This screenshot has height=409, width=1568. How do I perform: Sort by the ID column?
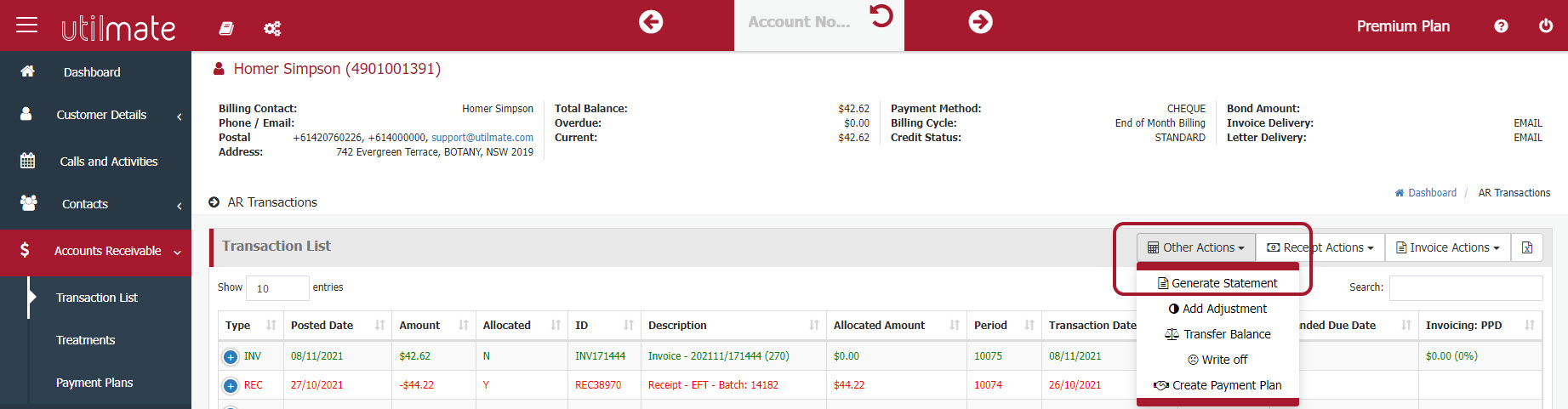[604, 325]
